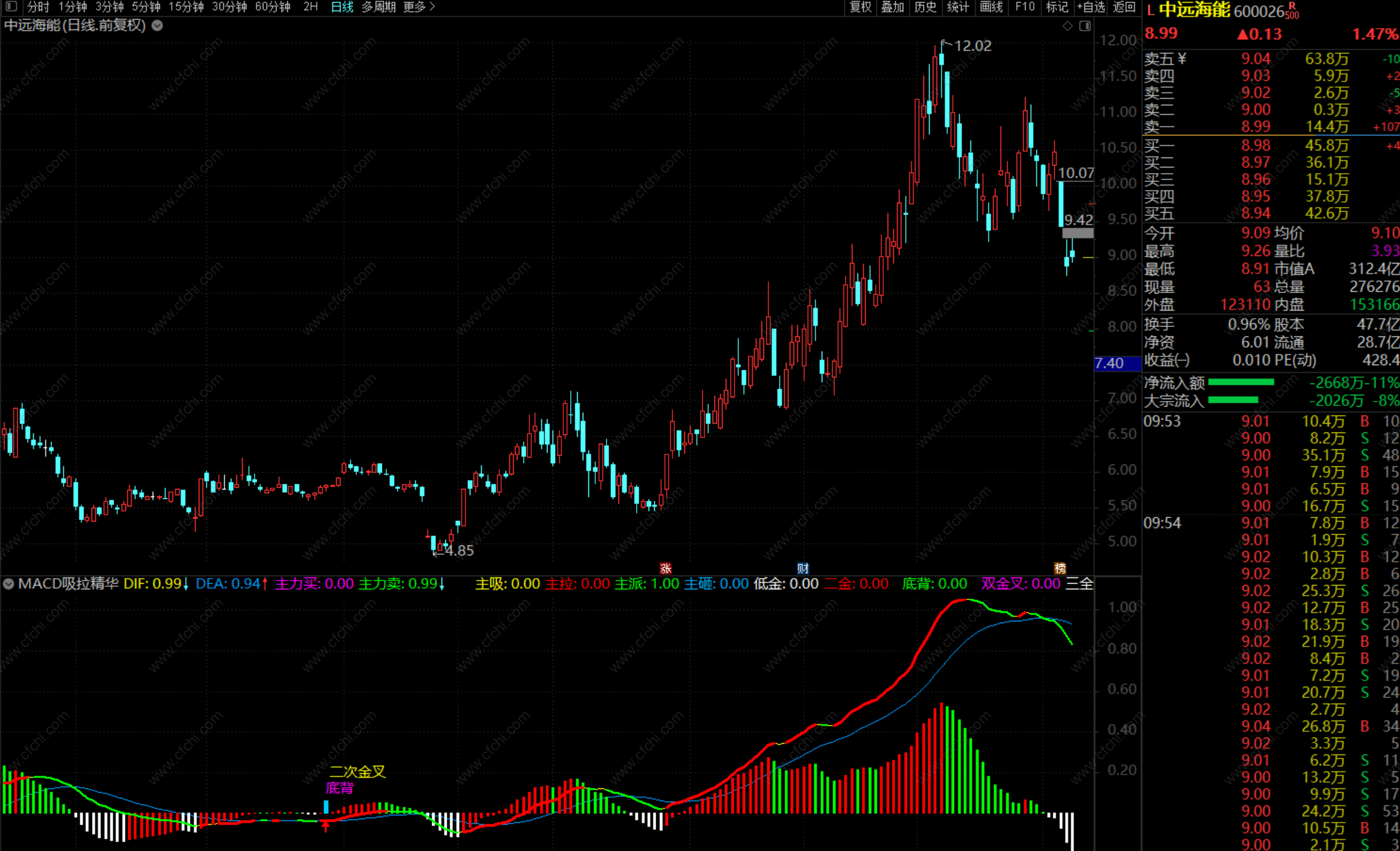The height and width of the screenshot is (851, 1400).
Task: Click the 复权 adjustment button
Action: coord(861,7)
